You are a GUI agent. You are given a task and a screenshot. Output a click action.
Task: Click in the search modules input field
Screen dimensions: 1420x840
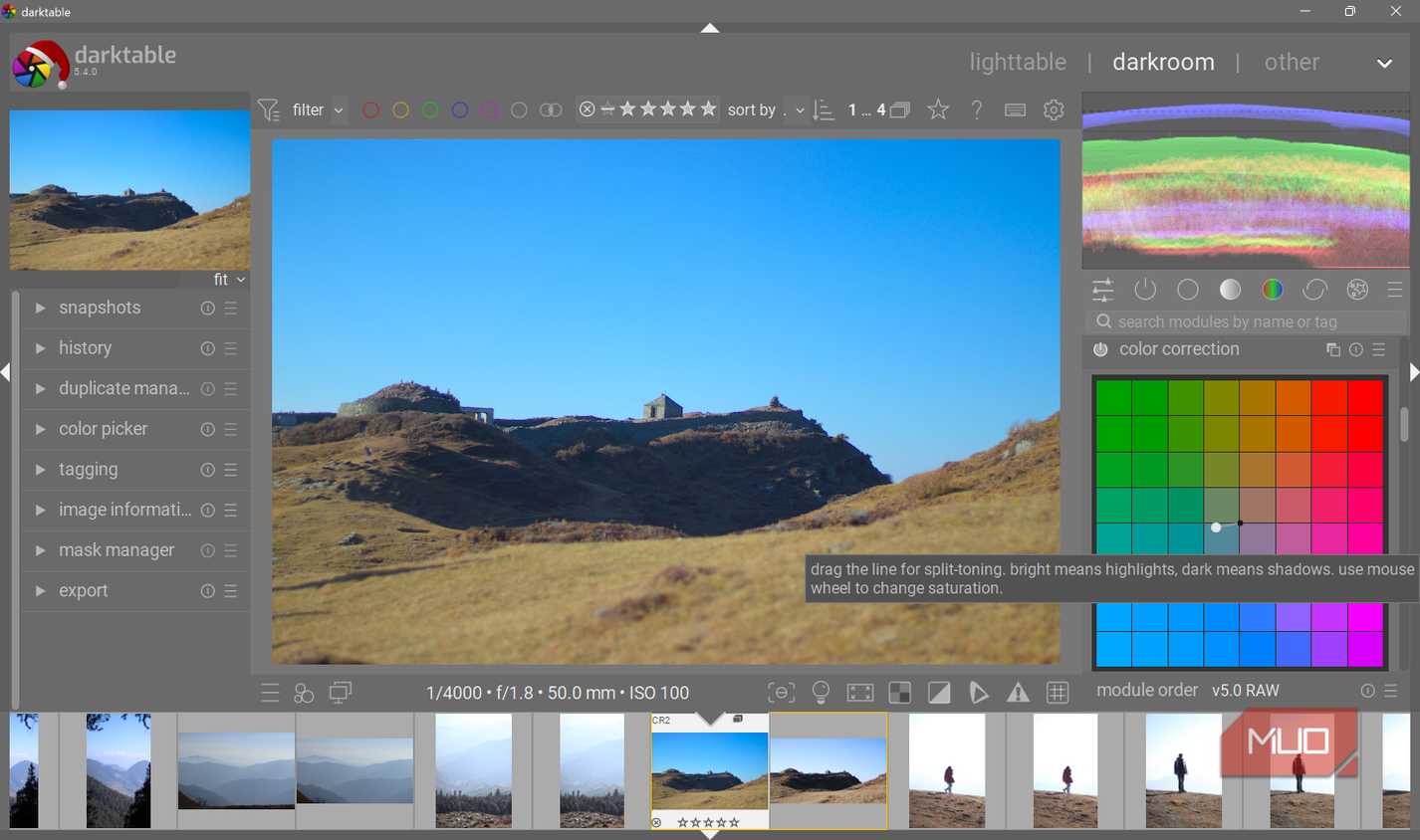click(1245, 321)
